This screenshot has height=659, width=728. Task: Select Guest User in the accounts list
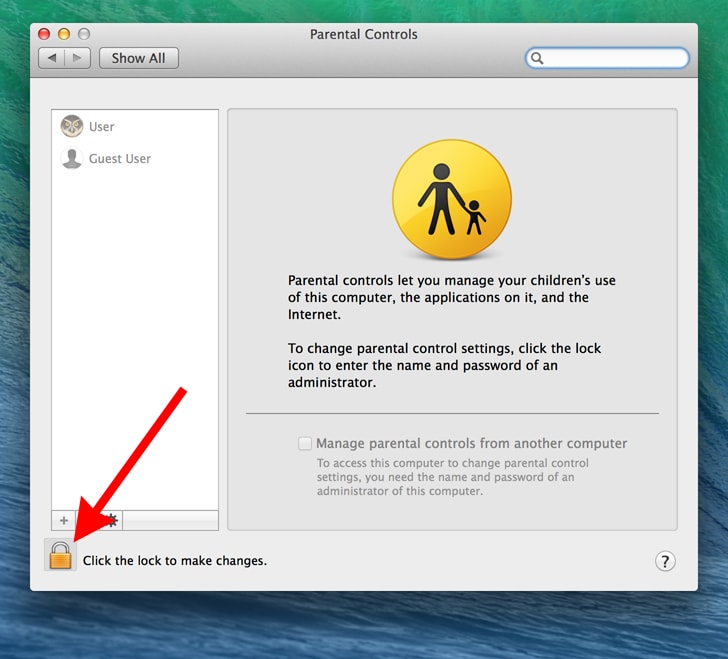[135, 158]
